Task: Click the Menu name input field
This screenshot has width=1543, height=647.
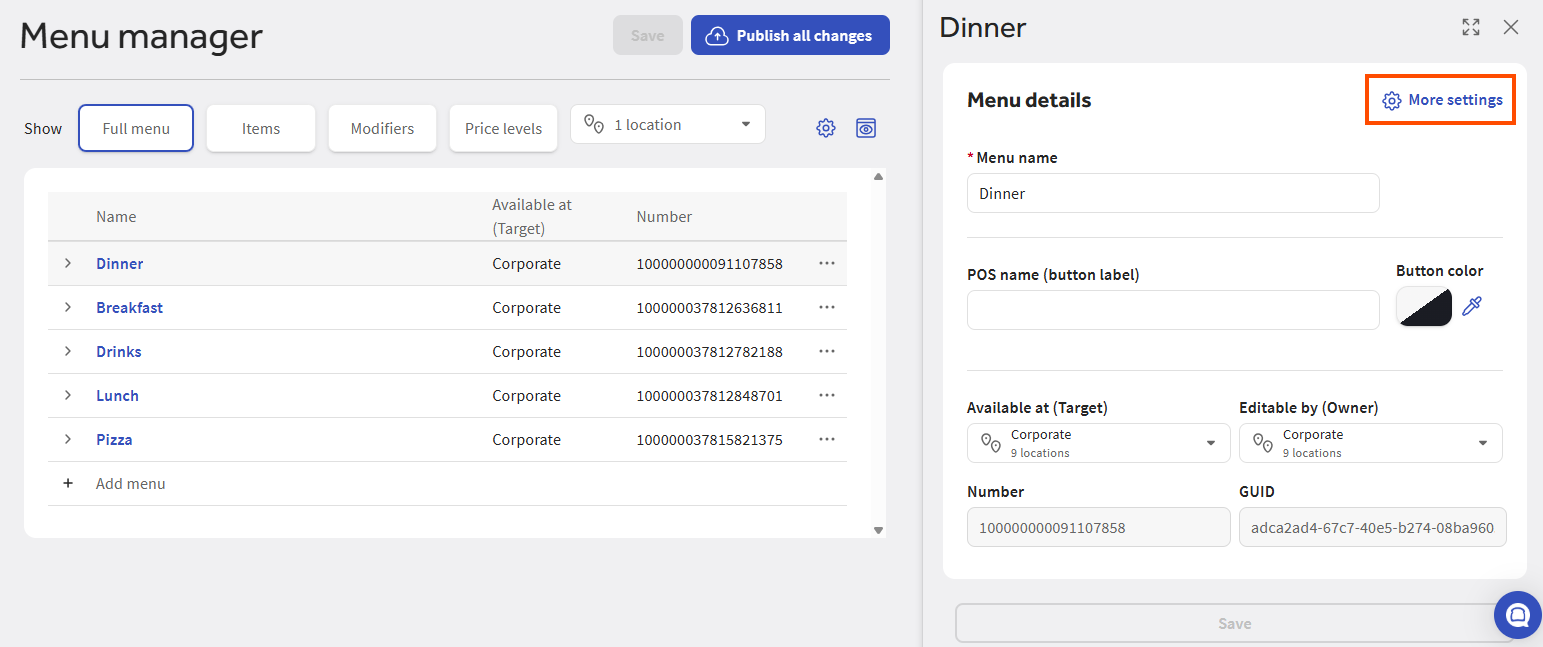Action: 1172,193
